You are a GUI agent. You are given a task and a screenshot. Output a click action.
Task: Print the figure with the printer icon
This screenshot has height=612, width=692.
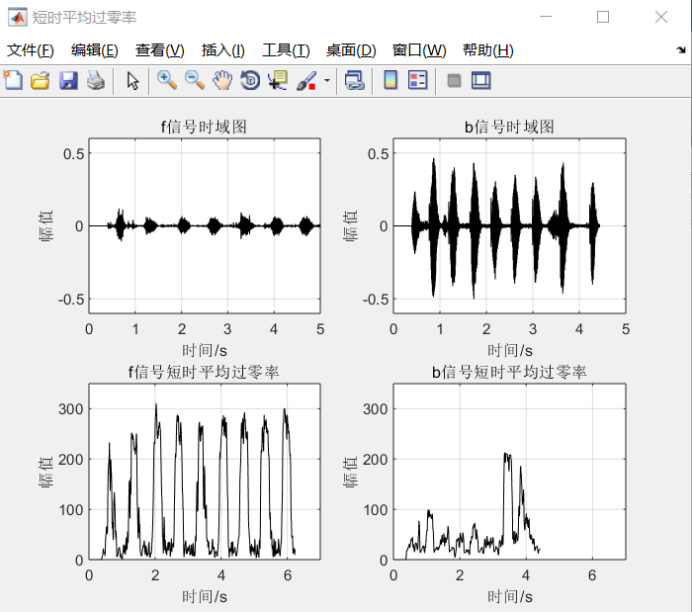pos(96,81)
